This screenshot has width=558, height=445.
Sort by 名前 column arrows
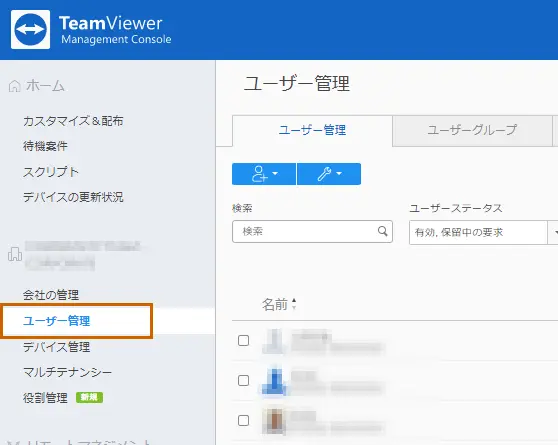(x=294, y=304)
